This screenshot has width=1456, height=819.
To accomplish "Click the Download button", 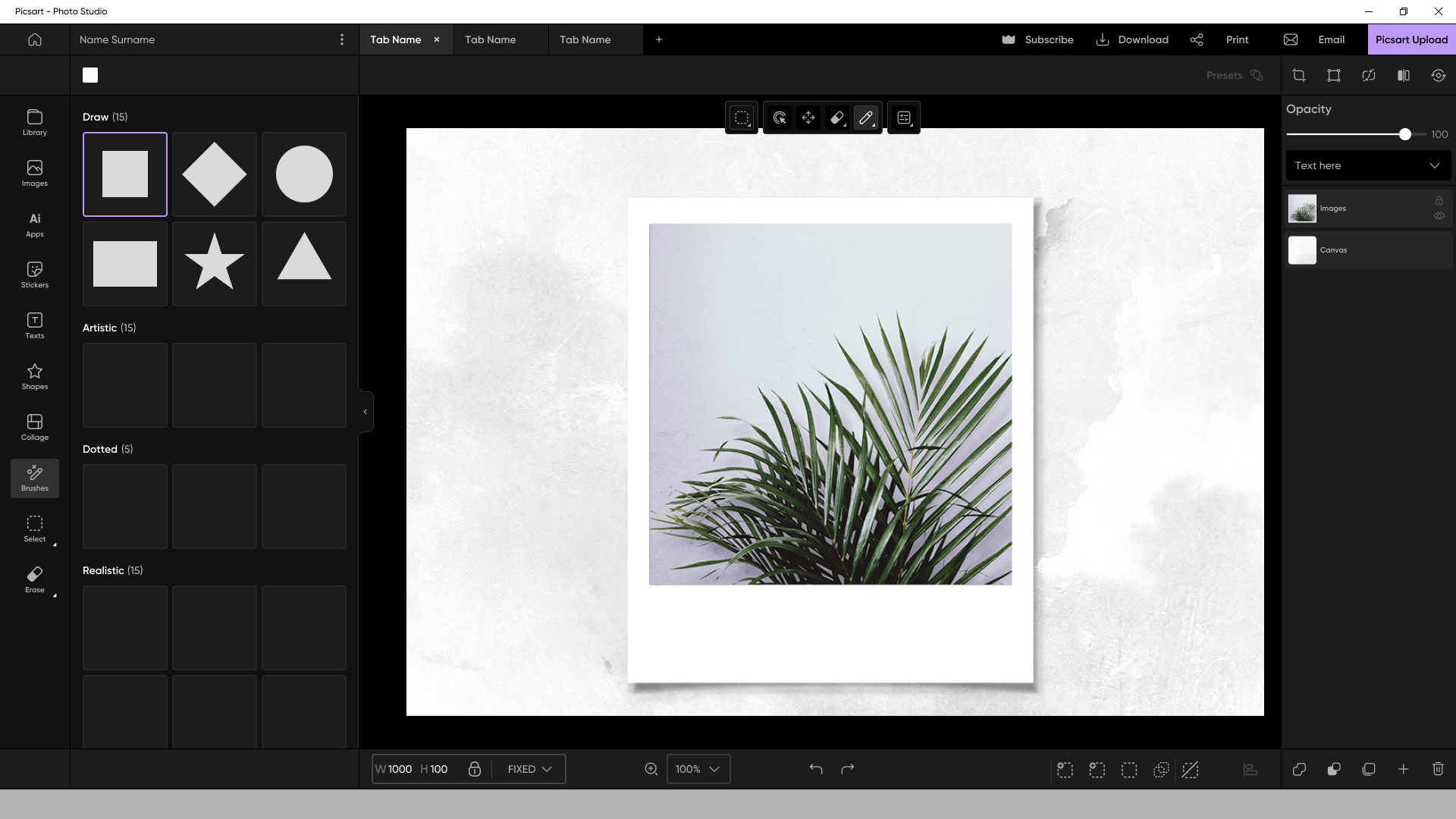I will (x=1132, y=39).
